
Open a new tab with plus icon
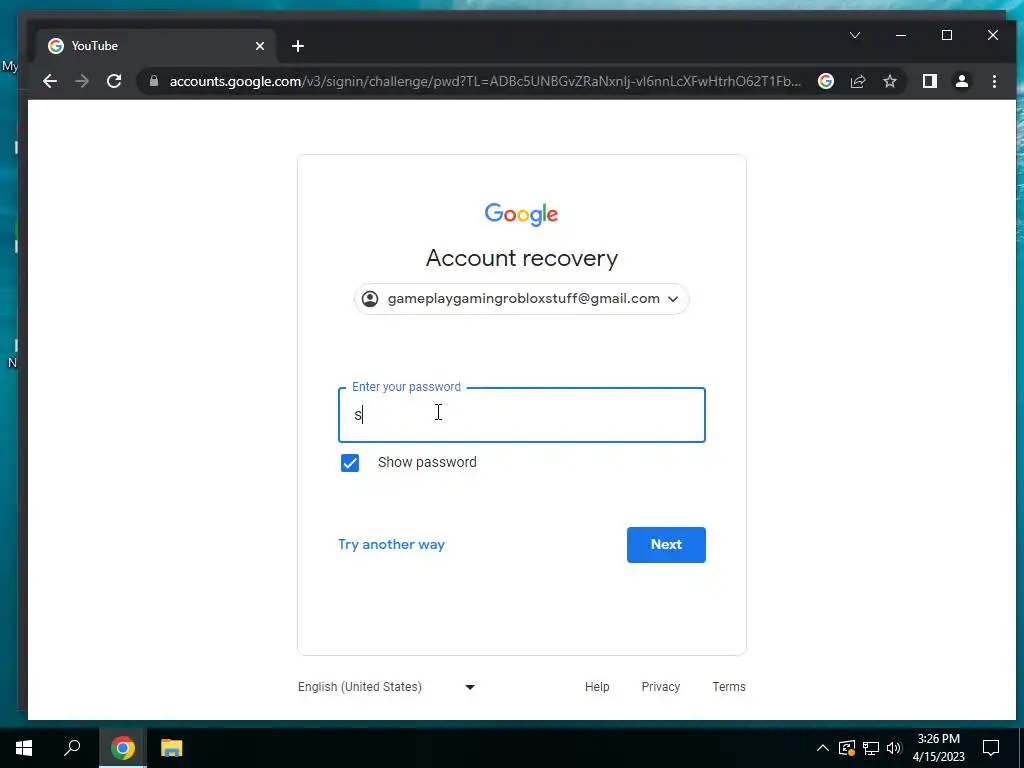[x=298, y=46]
